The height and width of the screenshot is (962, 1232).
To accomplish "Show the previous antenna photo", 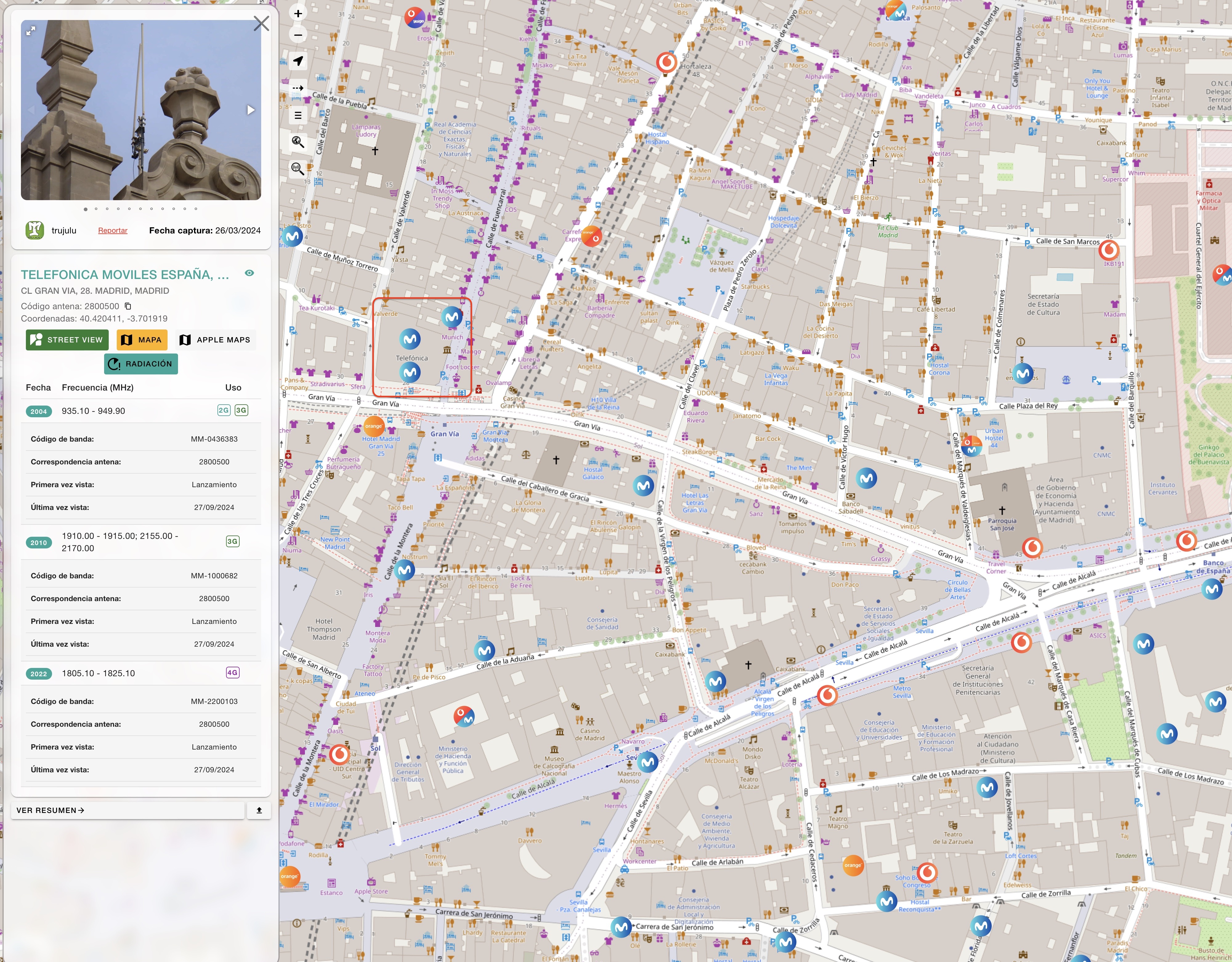I will (x=32, y=110).
